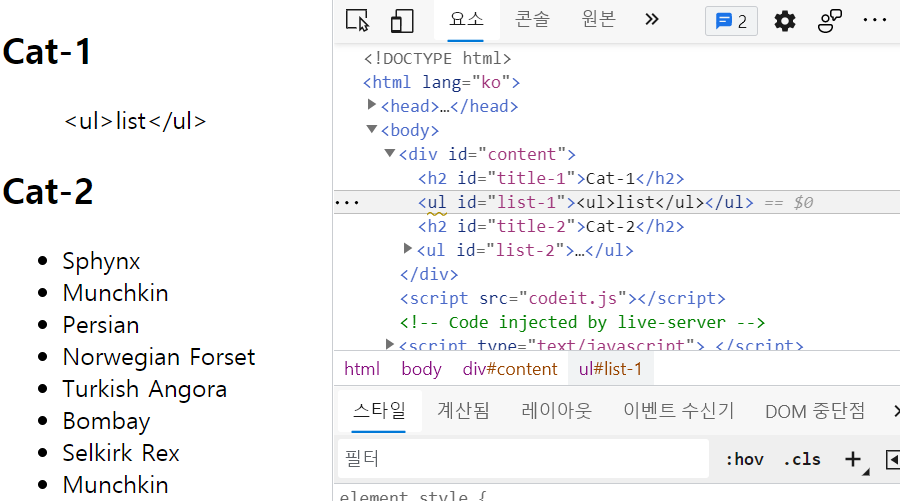Select body in the breadcrumb
900x501 pixels.
click(421, 369)
